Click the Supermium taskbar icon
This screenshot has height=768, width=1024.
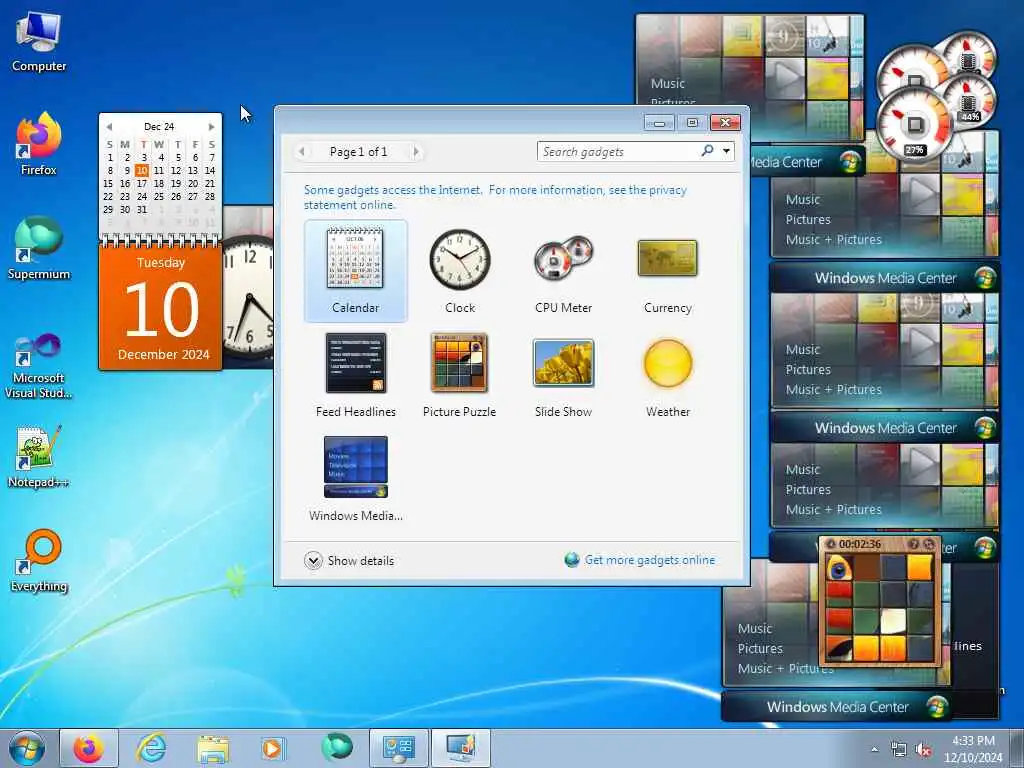point(336,748)
